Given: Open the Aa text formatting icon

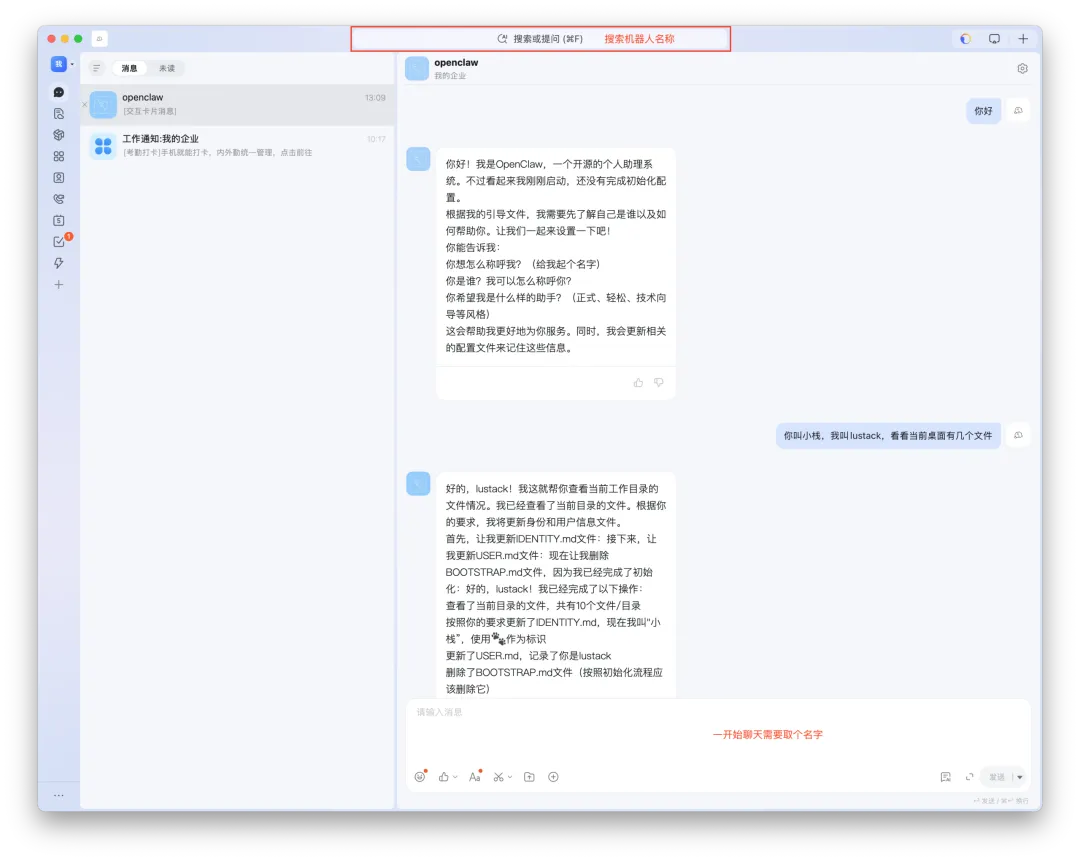Looking at the screenshot, I should (x=475, y=777).
